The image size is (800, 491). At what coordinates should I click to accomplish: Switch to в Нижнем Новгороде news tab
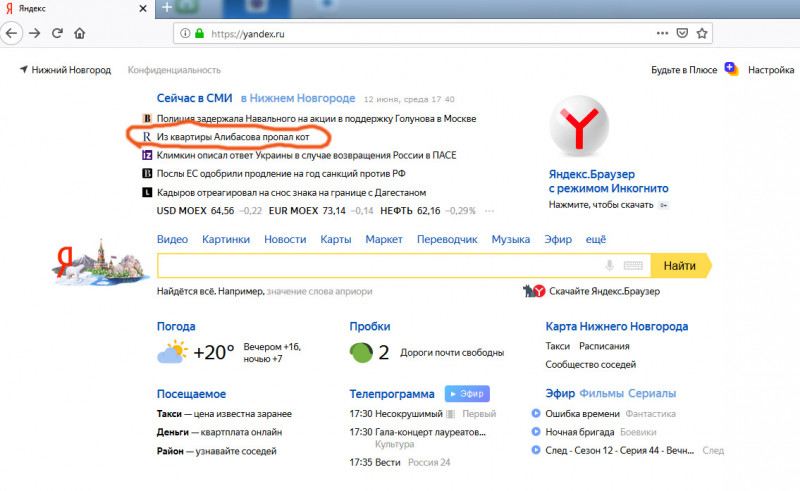point(298,98)
